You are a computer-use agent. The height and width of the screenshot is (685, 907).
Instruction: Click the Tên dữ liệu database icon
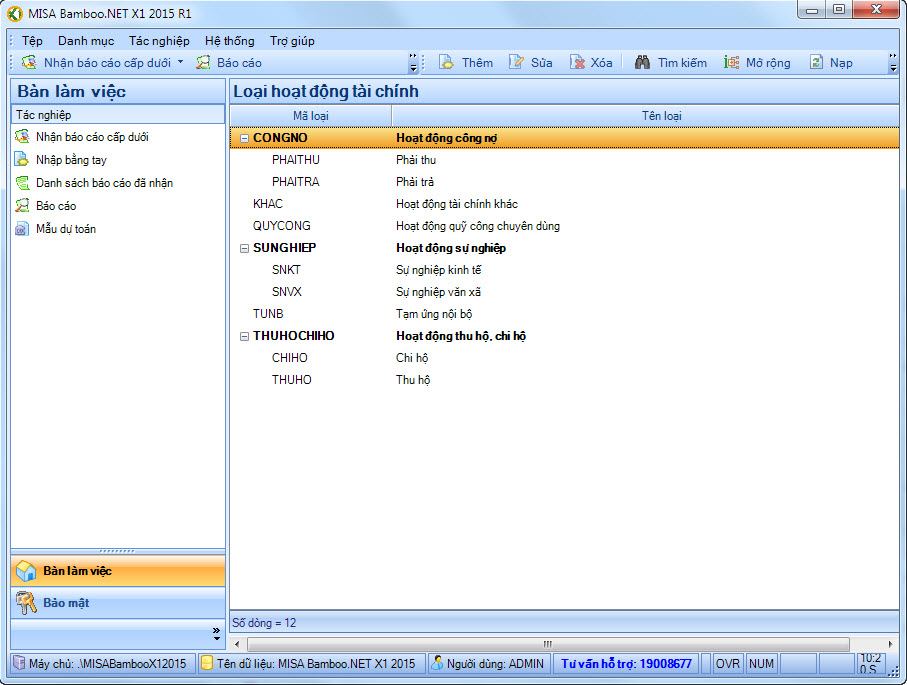(207, 663)
